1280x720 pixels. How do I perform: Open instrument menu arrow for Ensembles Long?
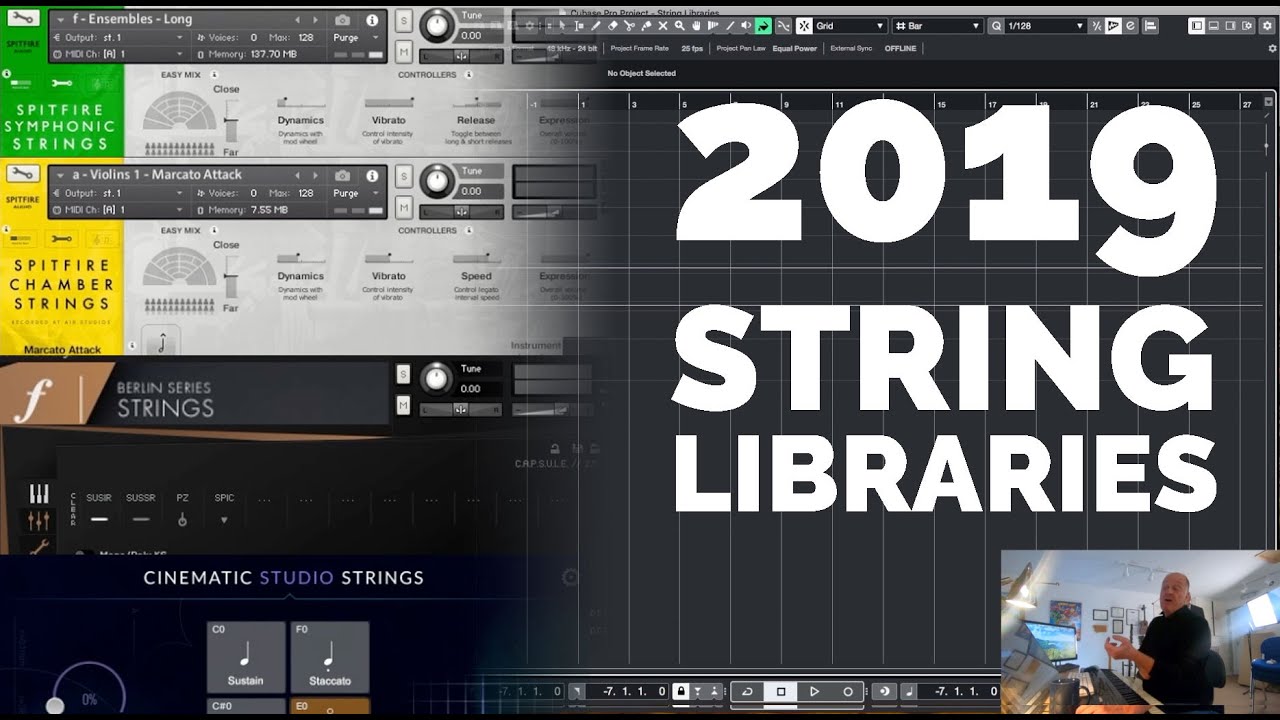pos(61,19)
